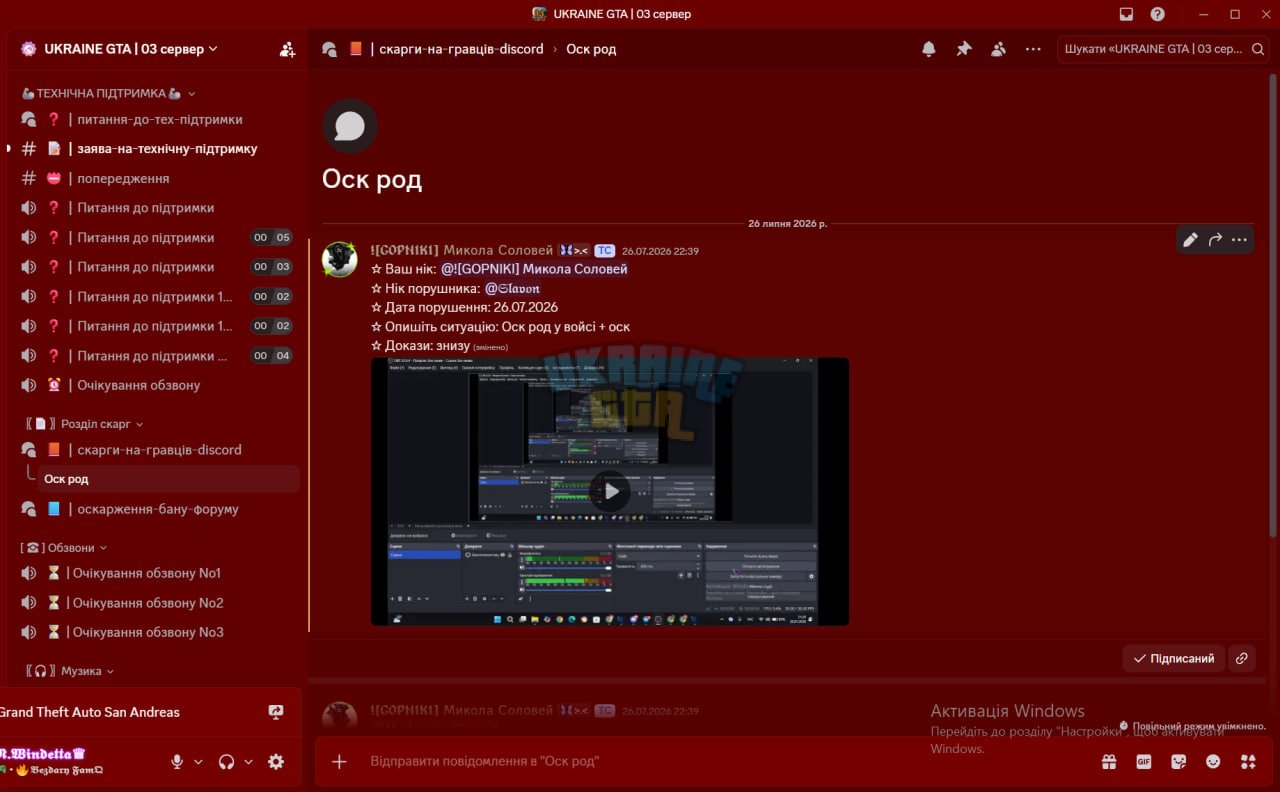Open the Help question mark icon
The image size is (1280, 792).
(1157, 14)
